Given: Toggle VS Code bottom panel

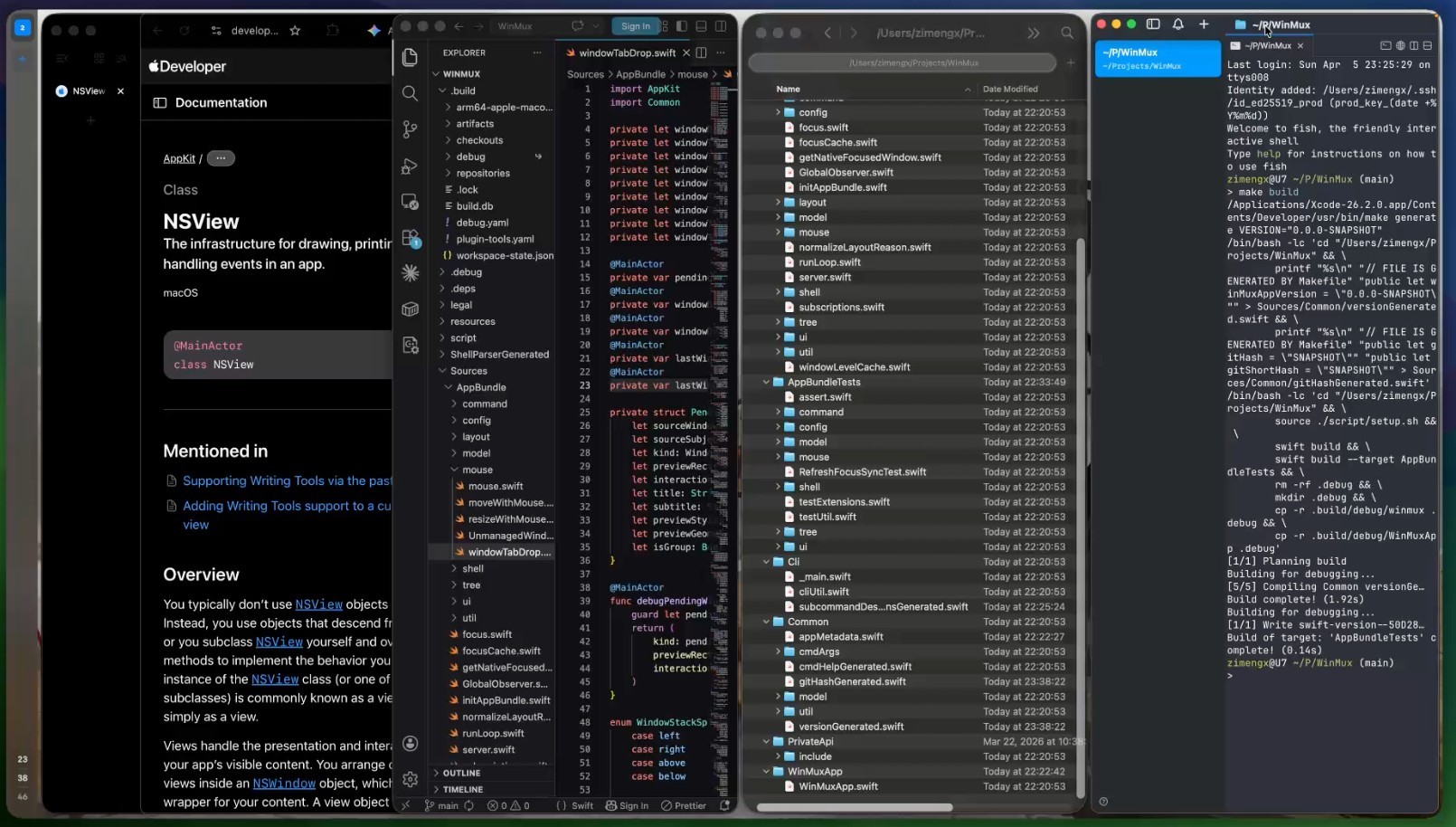Looking at the screenshot, I should 701,26.
